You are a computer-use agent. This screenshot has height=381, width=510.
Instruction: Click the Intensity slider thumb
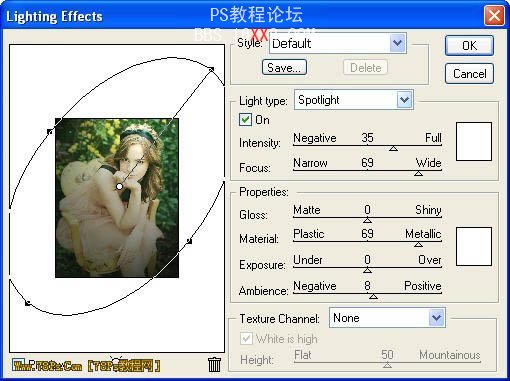pyautogui.click(x=393, y=148)
